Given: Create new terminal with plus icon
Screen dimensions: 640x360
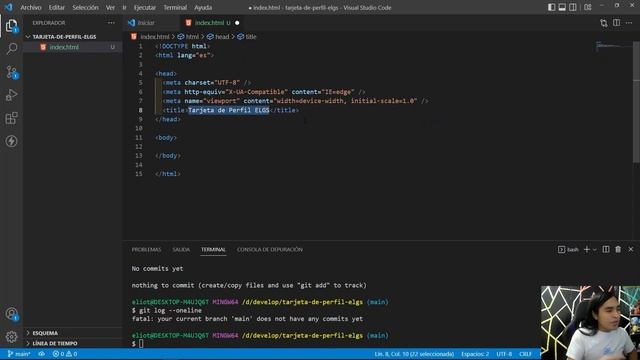Looking at the screenshot, I should (x=587, y=249).
